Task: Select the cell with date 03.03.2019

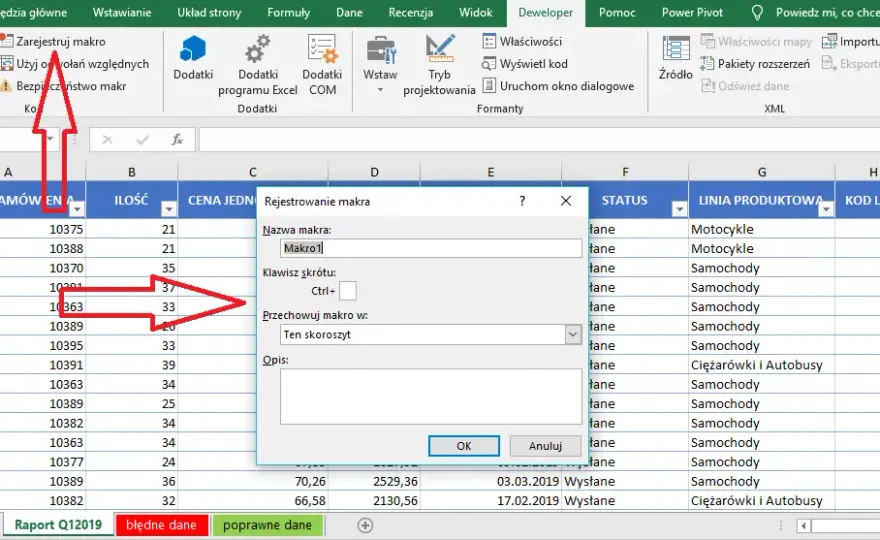Action: (491, 481)
